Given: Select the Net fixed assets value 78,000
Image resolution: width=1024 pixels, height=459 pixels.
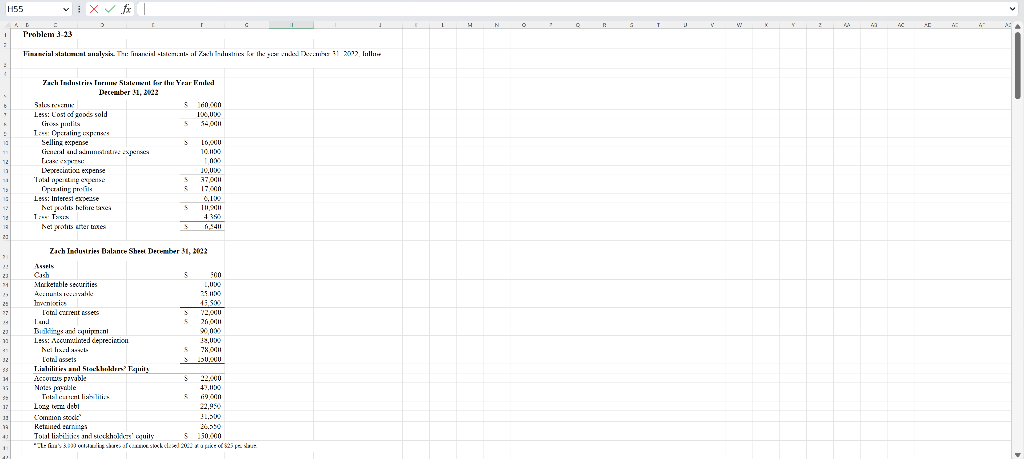Looking at the screenshot, I should pyautogui.click(x=212, y=350).
